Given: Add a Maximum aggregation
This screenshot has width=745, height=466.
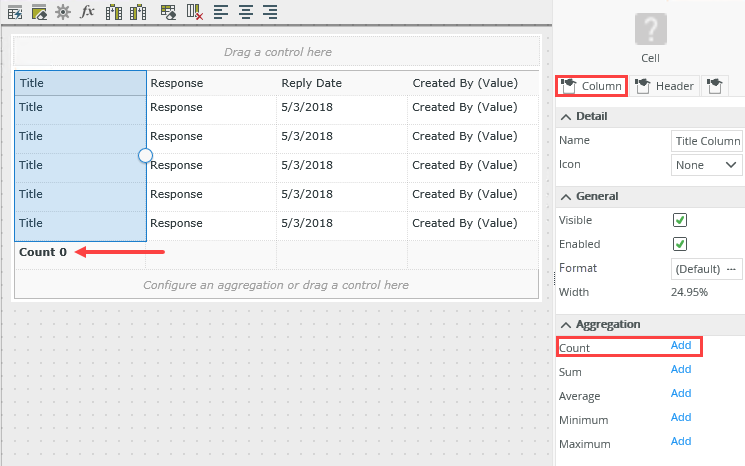Looking at the screenshot, I should pyautogui.click(x=681, y=441).
